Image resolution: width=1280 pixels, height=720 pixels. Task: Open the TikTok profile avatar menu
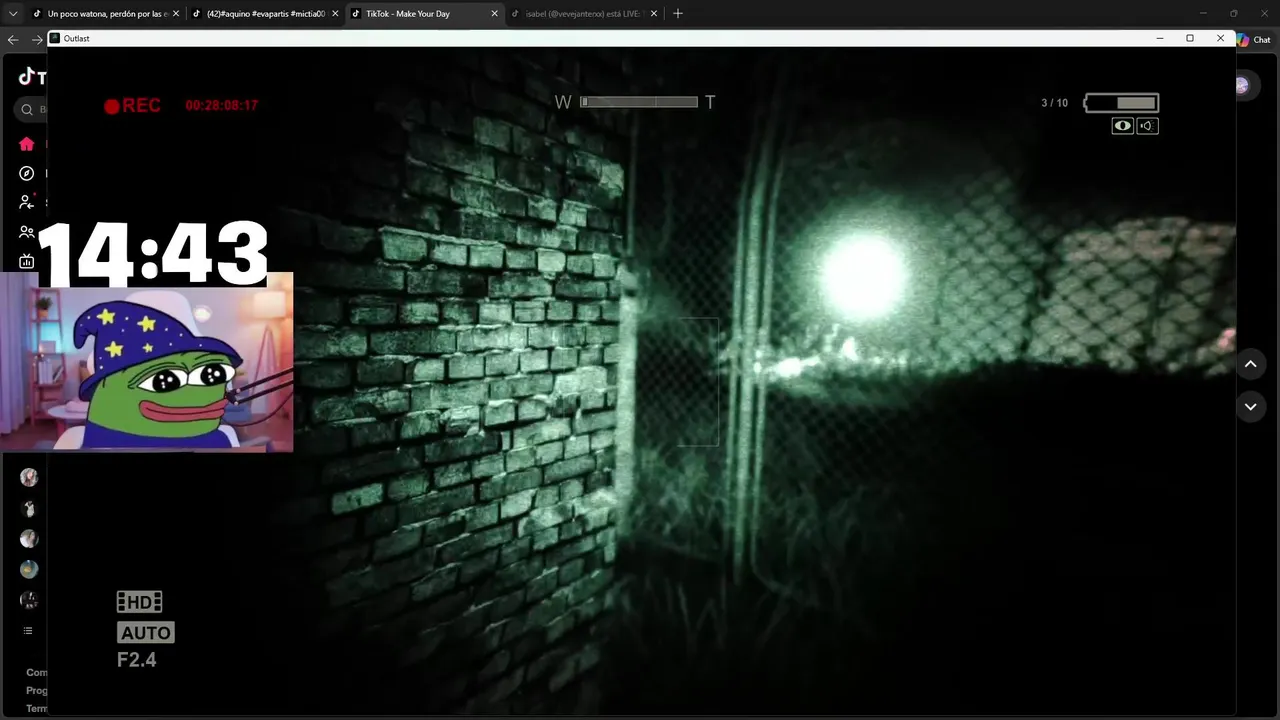click(1242, 86)
